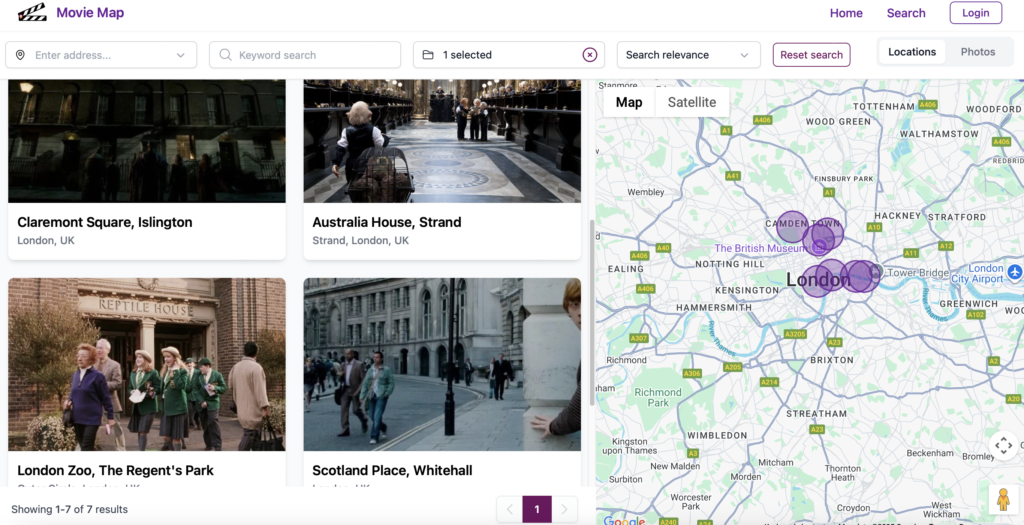
Task: Click the folder icon in category filter
Action: pos(428,55)
